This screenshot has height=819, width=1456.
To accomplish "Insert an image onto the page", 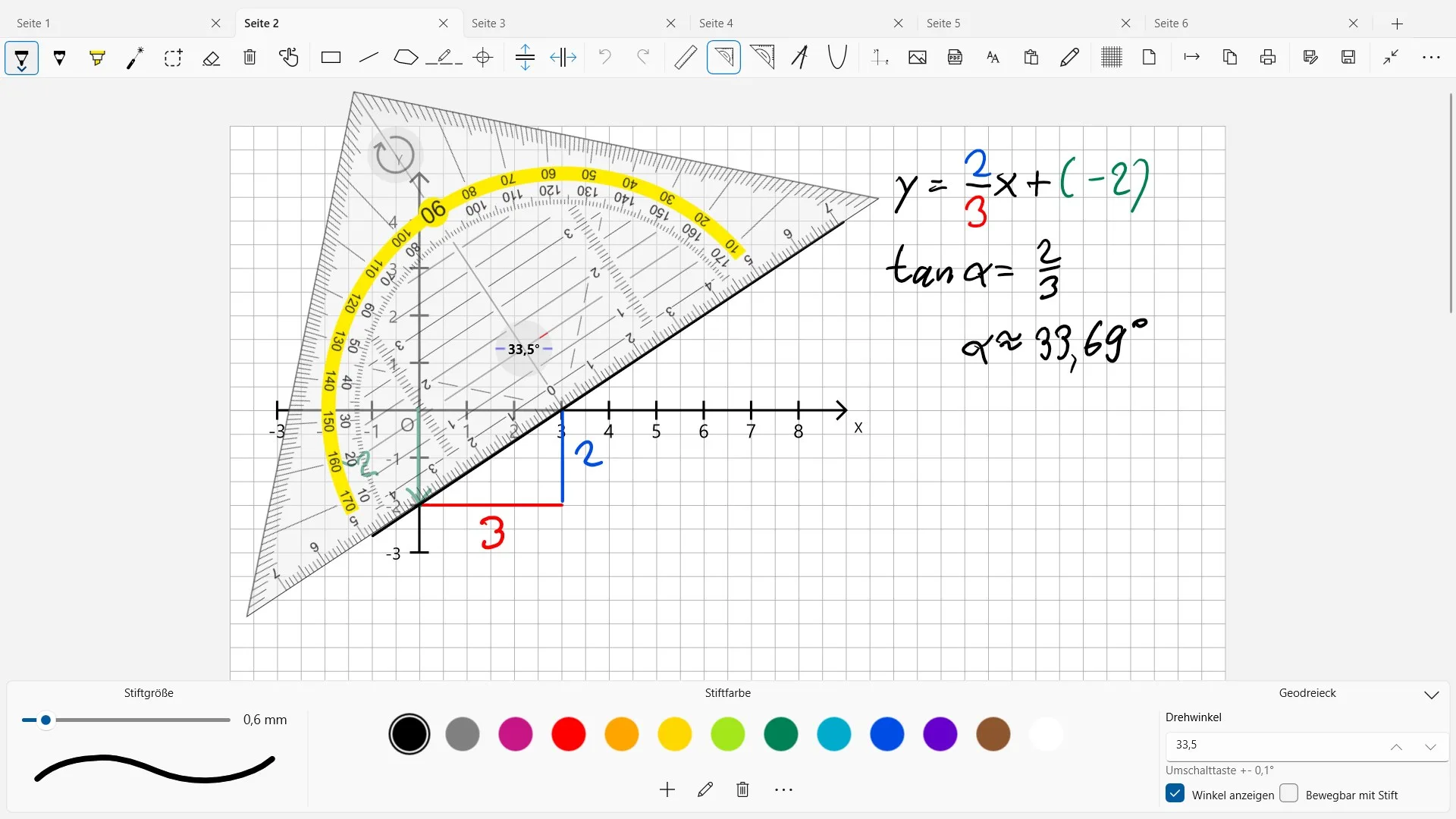I will click(918, 58).
